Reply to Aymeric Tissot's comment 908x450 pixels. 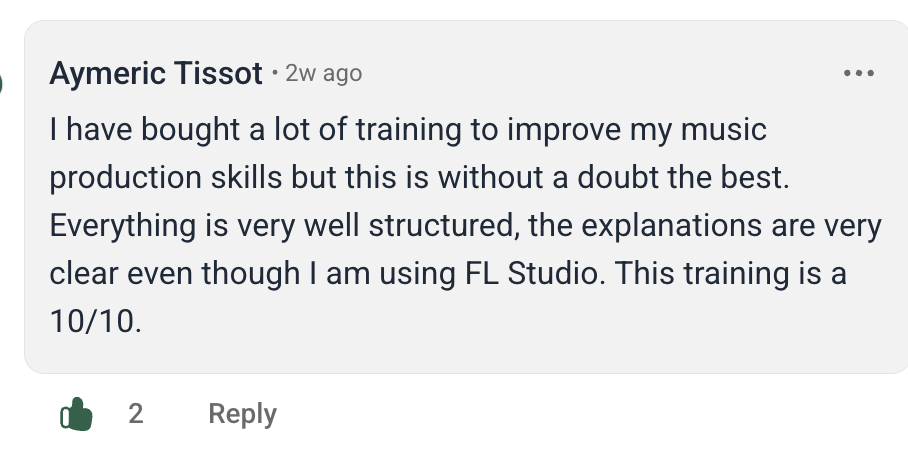click(242, 414)
